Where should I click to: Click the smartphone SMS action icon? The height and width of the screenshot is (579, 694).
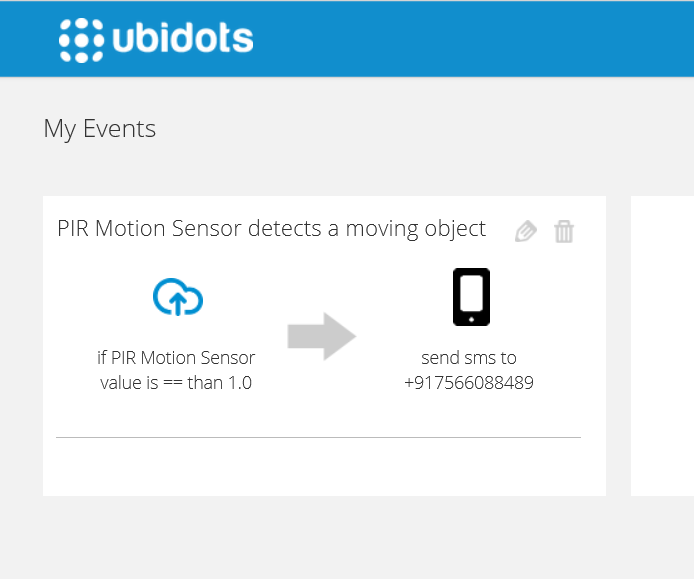(x=471, y=297)
